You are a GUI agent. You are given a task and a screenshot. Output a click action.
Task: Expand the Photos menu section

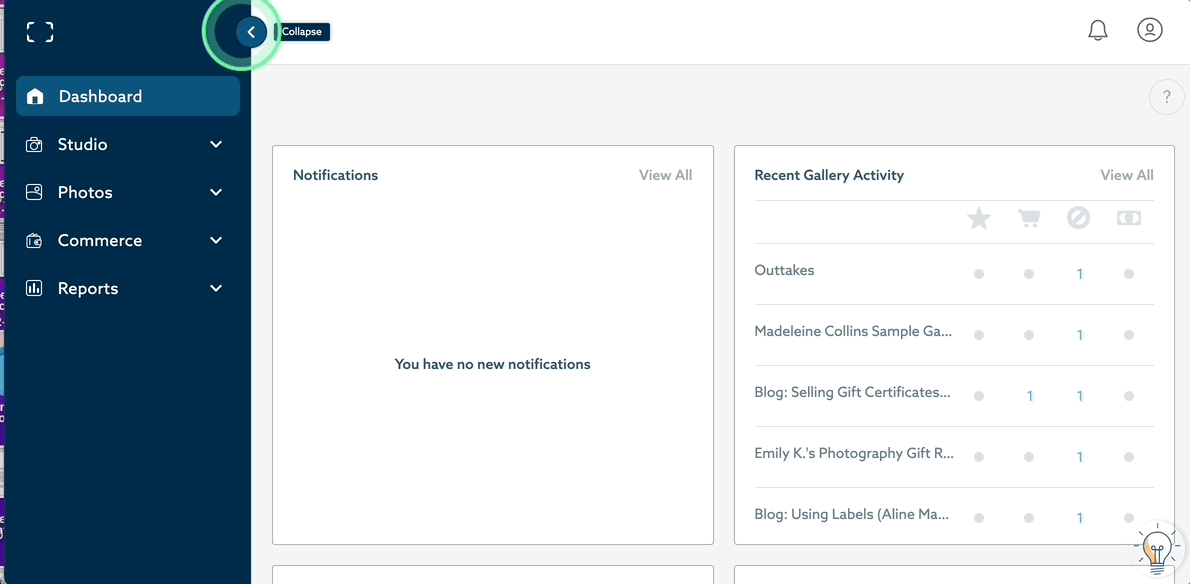(x=215, y=192)
